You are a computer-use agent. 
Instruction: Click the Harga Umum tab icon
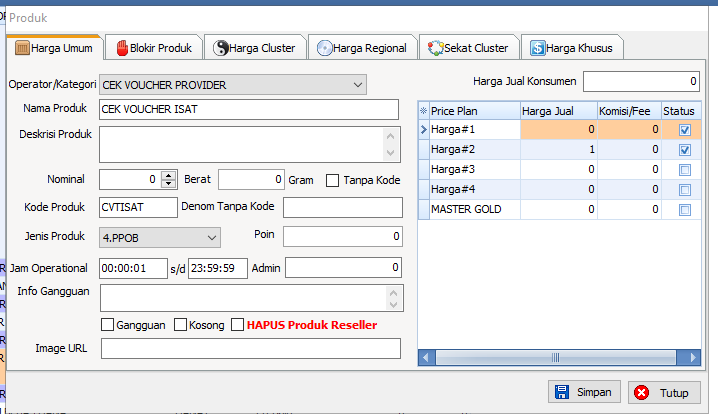[x=22, y=48]
